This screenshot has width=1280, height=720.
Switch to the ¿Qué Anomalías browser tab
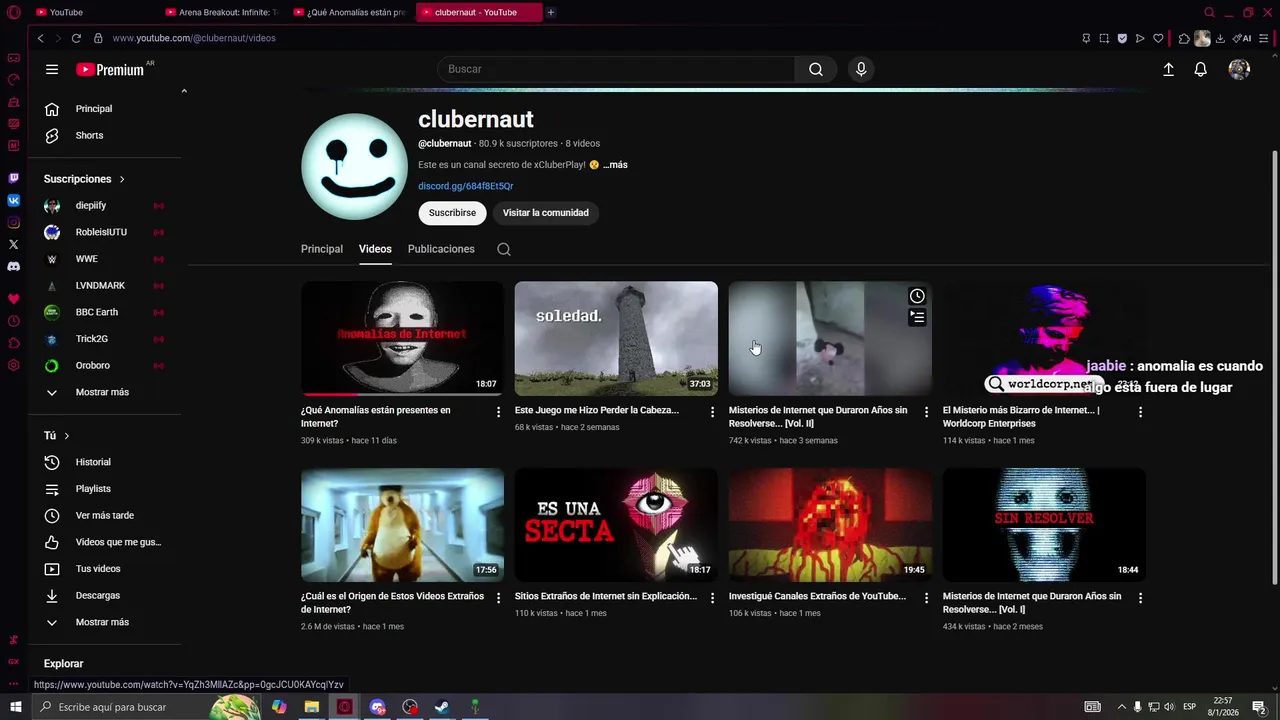350,12
